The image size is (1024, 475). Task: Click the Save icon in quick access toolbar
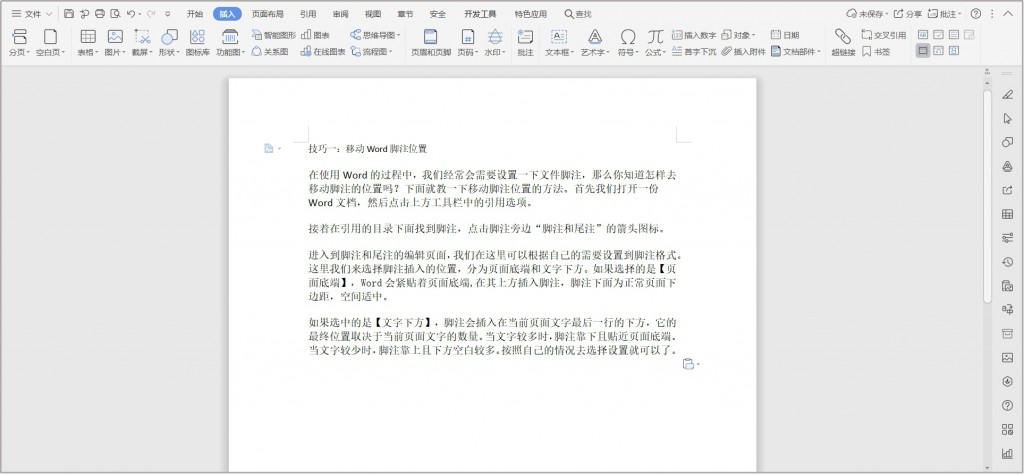click(x=69, y=14)
